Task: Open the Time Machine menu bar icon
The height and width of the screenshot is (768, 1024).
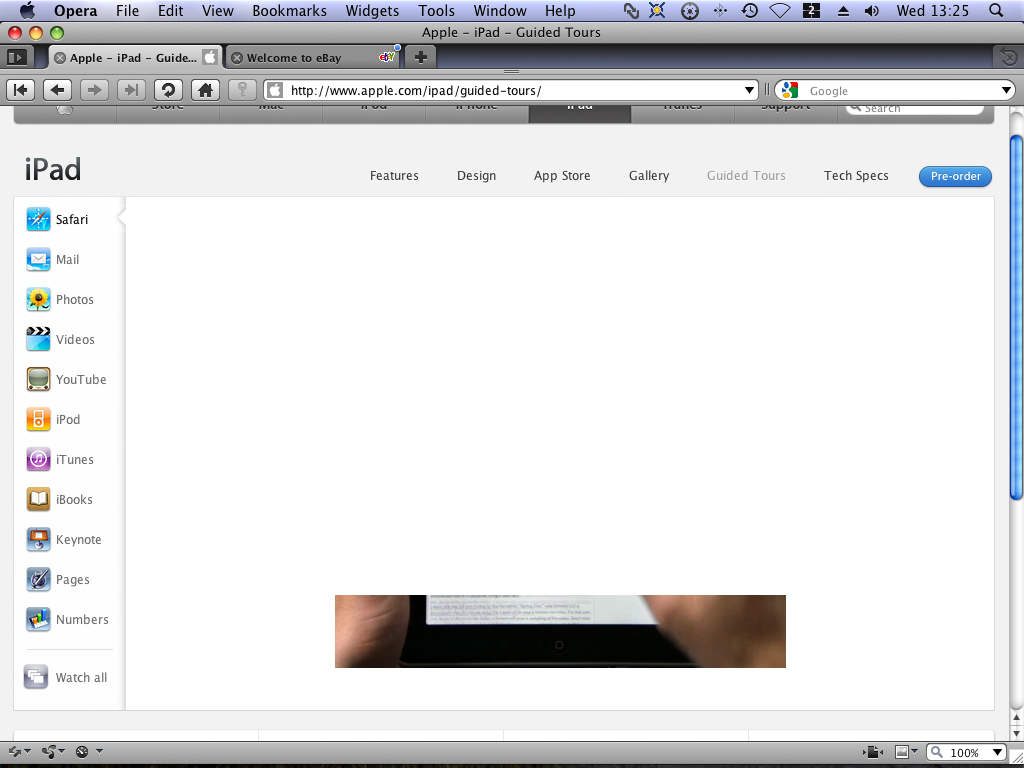Action: click(x=750, y=10)
